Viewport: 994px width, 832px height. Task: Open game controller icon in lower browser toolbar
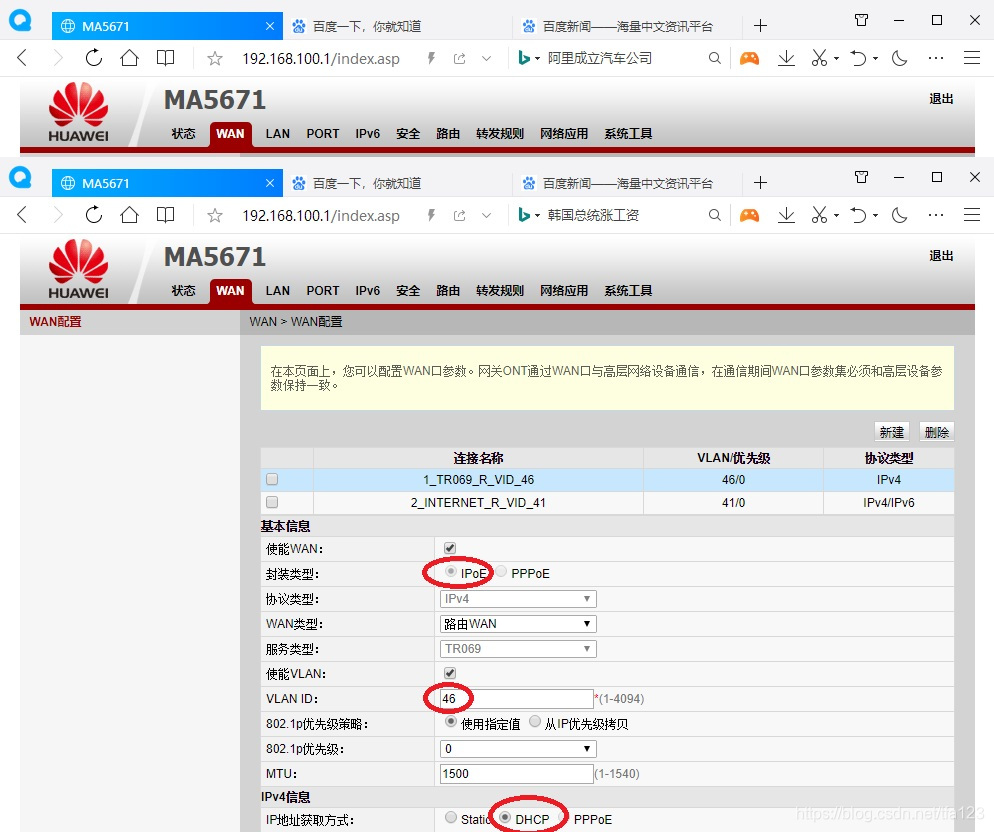coord(749,216)
